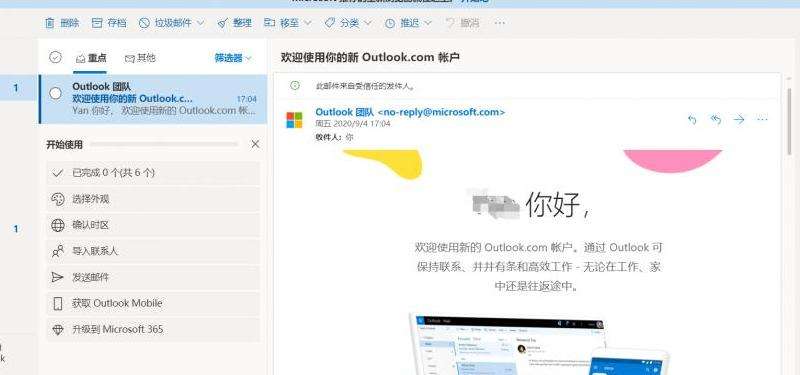Click the 收件人: 你 recipient line
This screenshot has height=375, width=800.
pos(334,137)
